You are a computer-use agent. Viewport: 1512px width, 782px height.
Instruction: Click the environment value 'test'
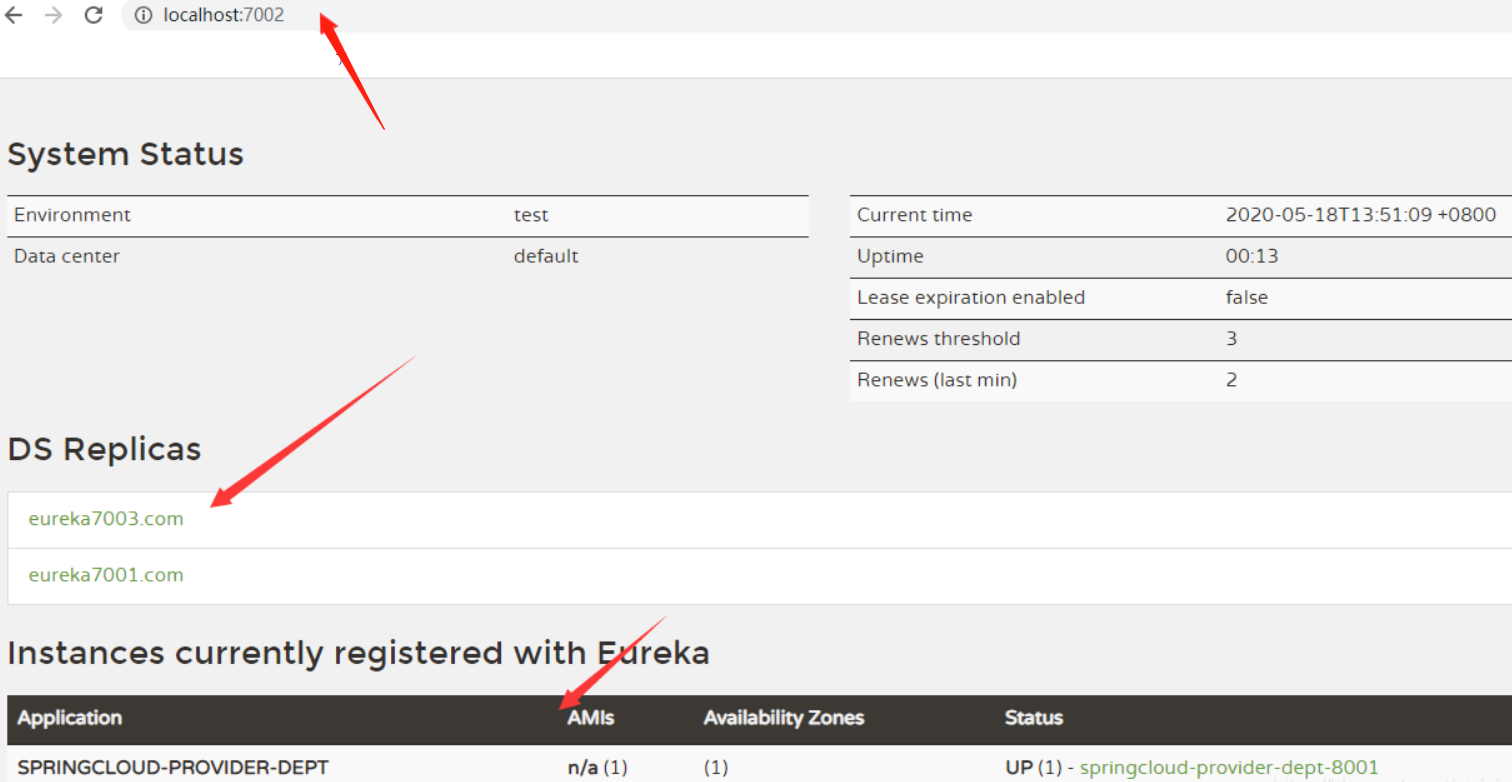coord(531,215)
